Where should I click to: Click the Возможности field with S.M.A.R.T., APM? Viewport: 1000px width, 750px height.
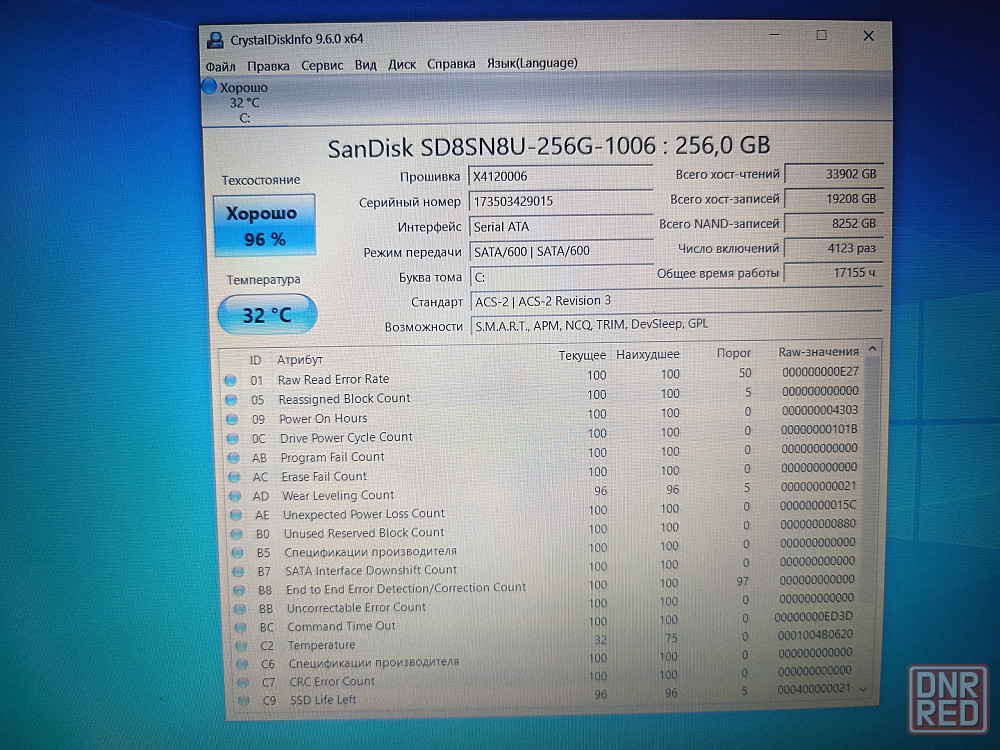(677, 325)
